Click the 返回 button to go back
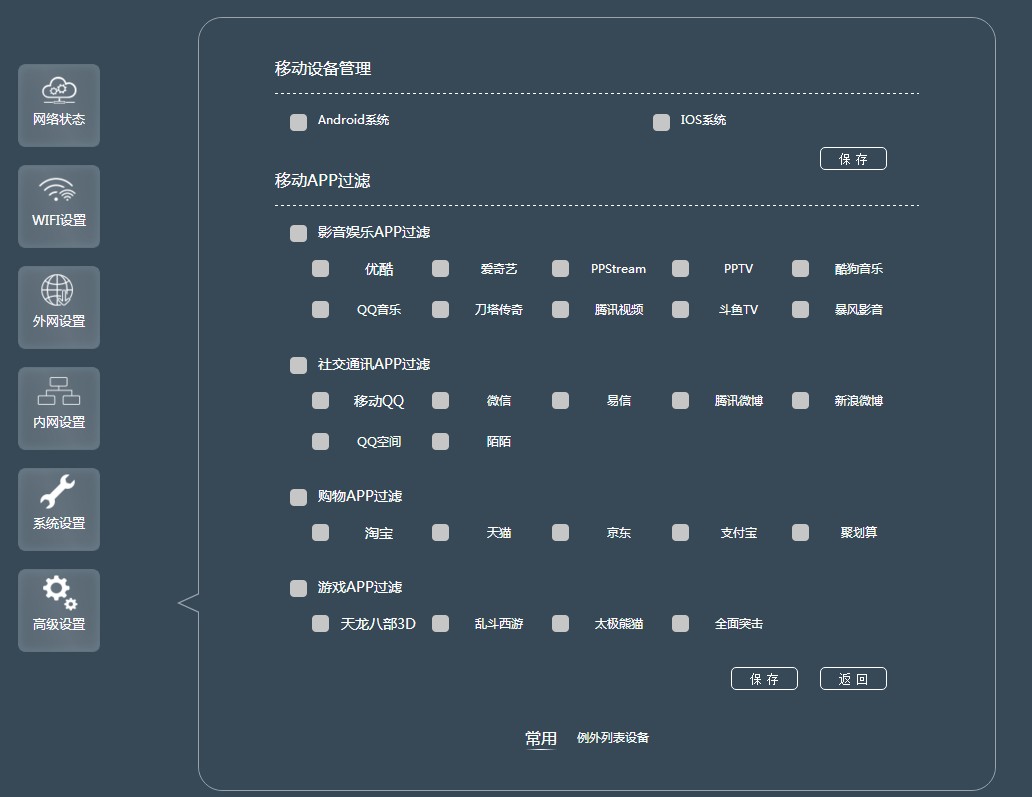The height and width of the screenshot is (797, 1032). click(x=853, y=678)
